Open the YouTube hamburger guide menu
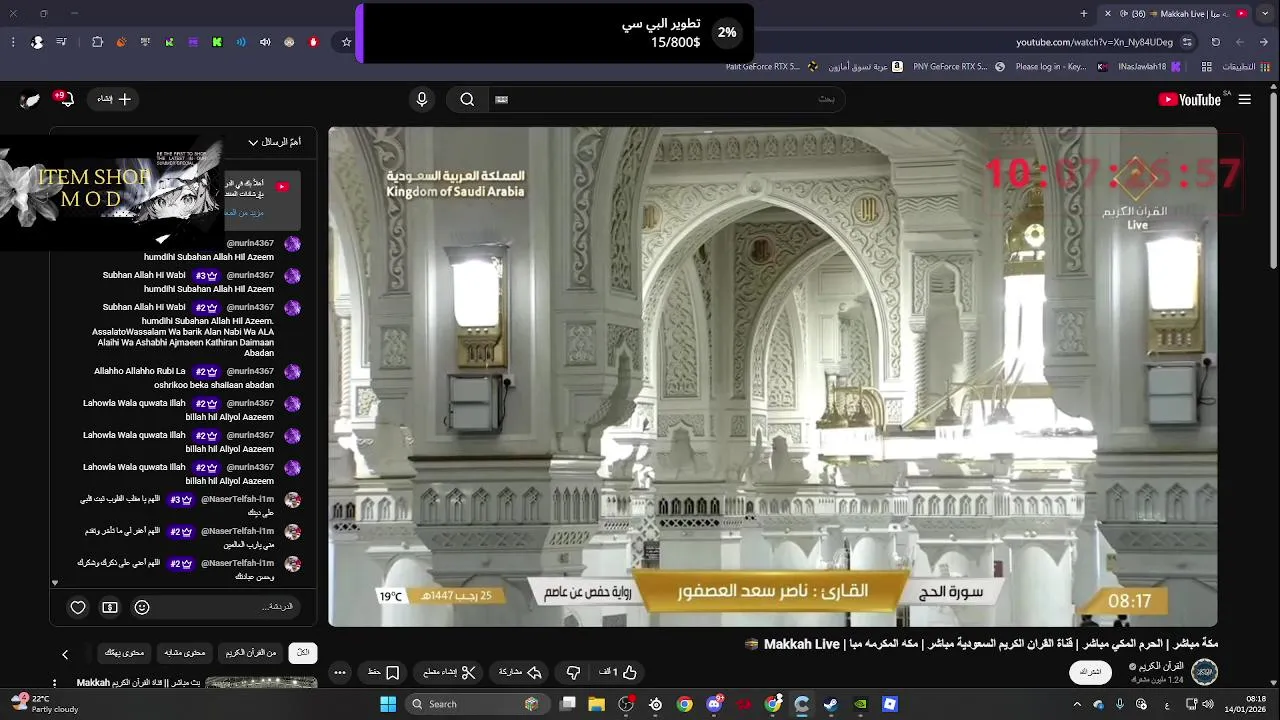The image size is (1280, 720). (x=1244, y=99)
